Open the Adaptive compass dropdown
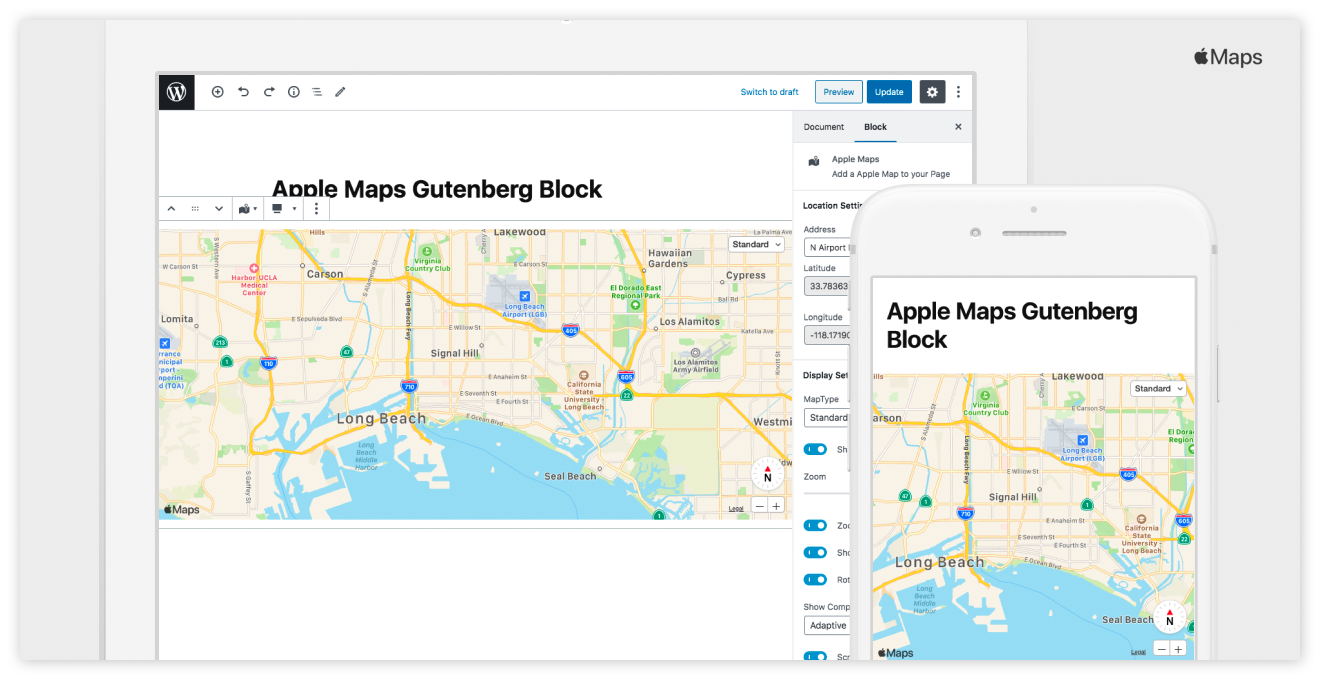 [827, 626]
